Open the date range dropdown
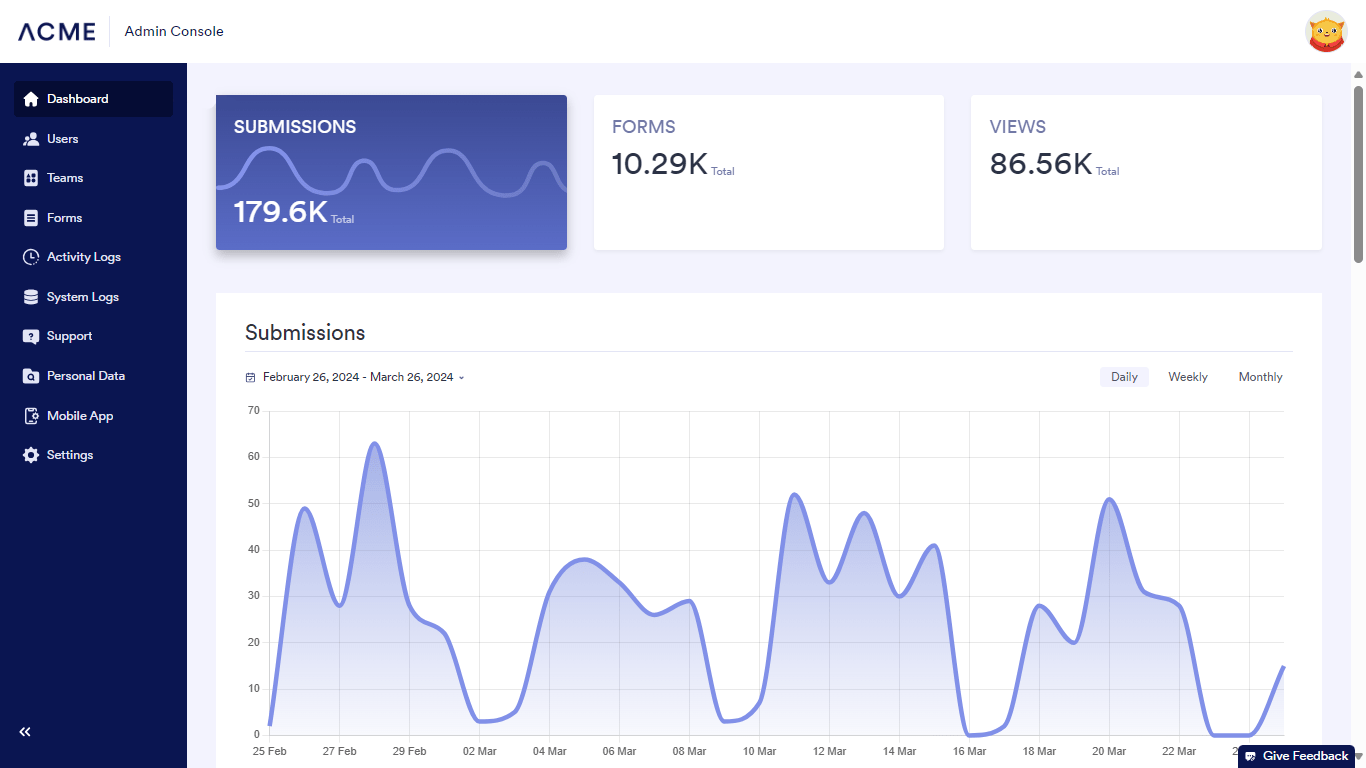 click(355, 377)
